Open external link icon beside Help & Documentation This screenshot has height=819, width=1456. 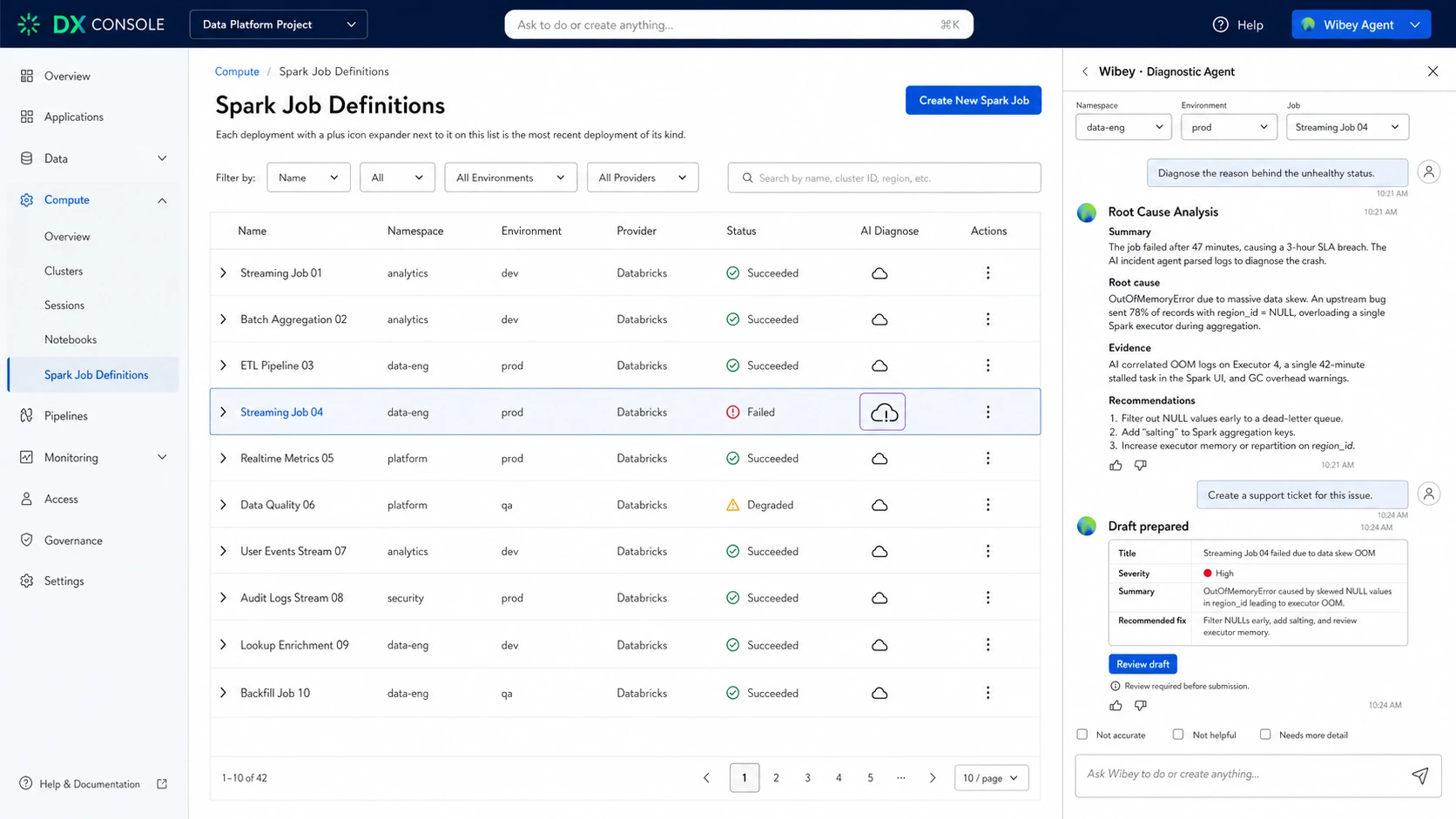162,783
